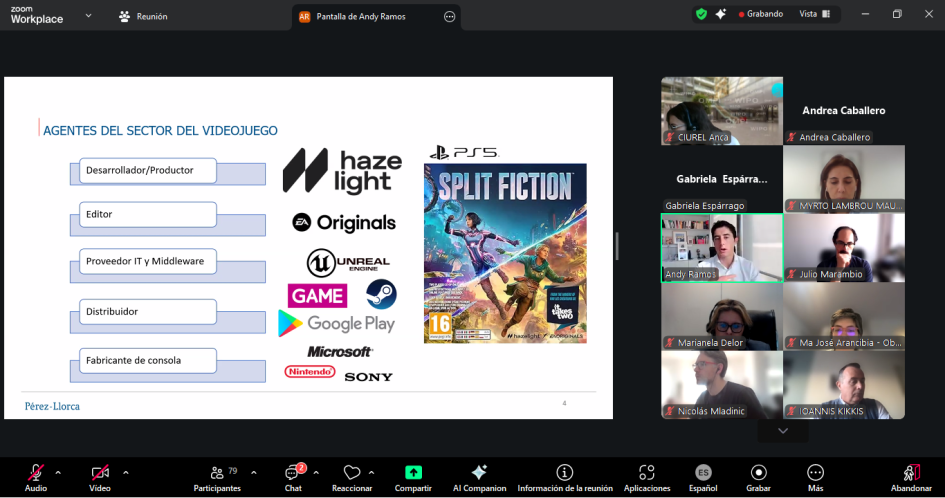Click the Microsoft logo
945x498 pixels.
[340, 351]
